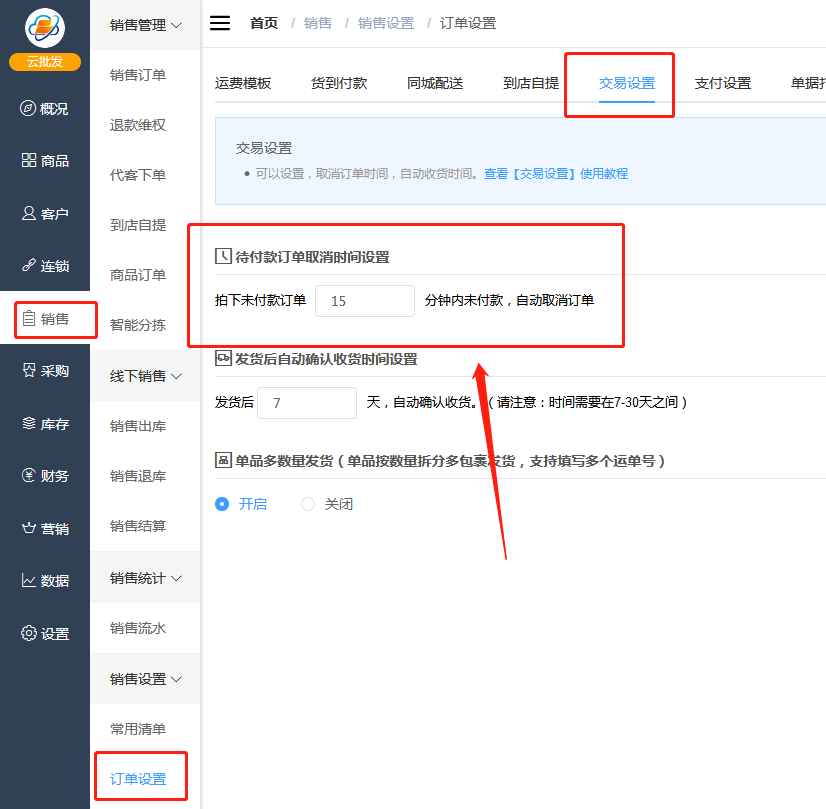This screenshot has width=826, height=809.
Task: Open 财务 finance section
Action: (x=45, y=476)
